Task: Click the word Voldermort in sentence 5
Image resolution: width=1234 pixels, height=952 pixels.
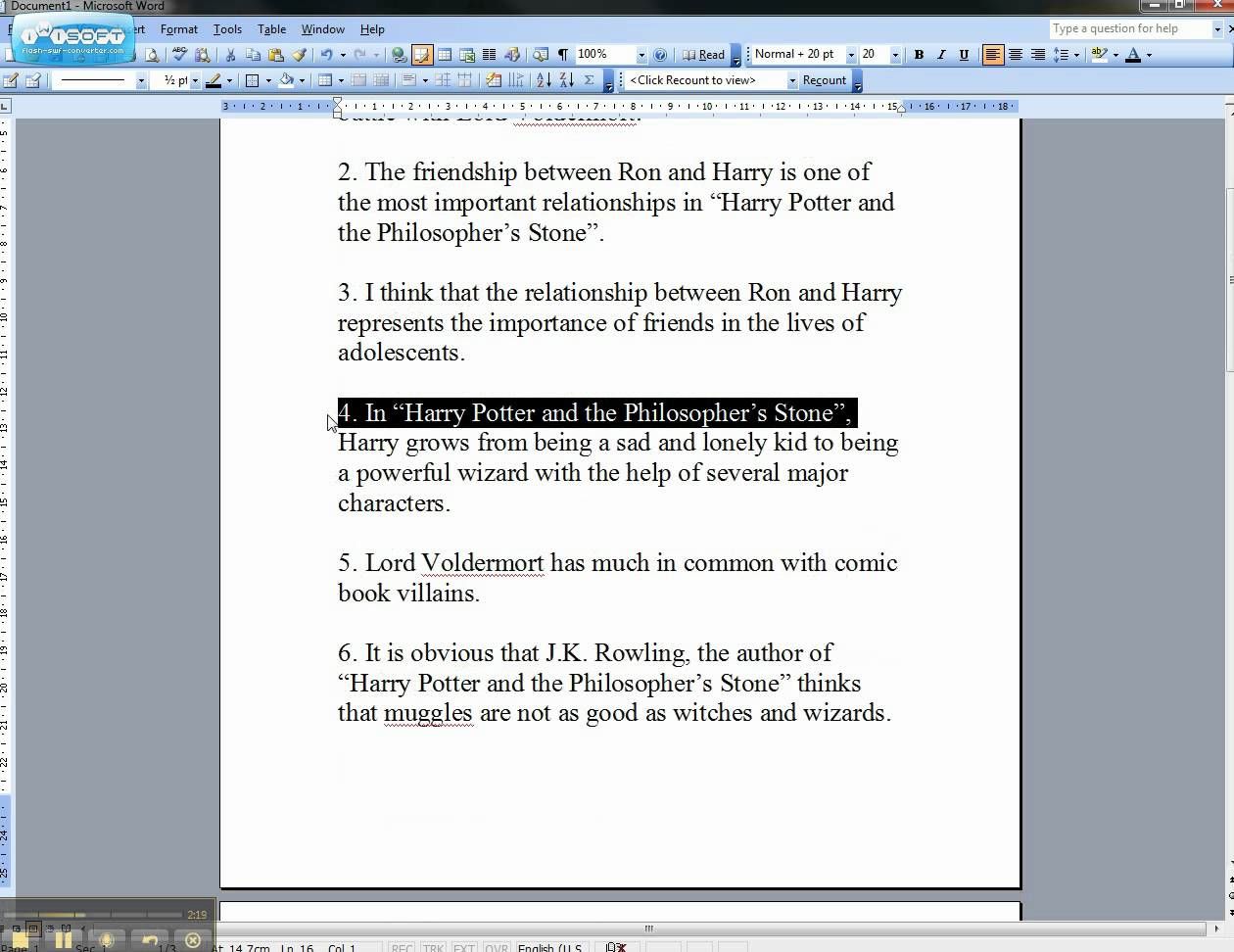Action: tap(482, 563)
